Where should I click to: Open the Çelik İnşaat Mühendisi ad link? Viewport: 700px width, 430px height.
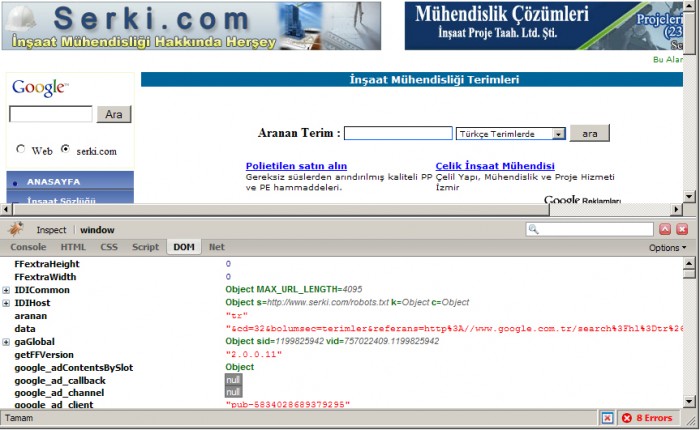pyautogui.click(x=495, y=166)
